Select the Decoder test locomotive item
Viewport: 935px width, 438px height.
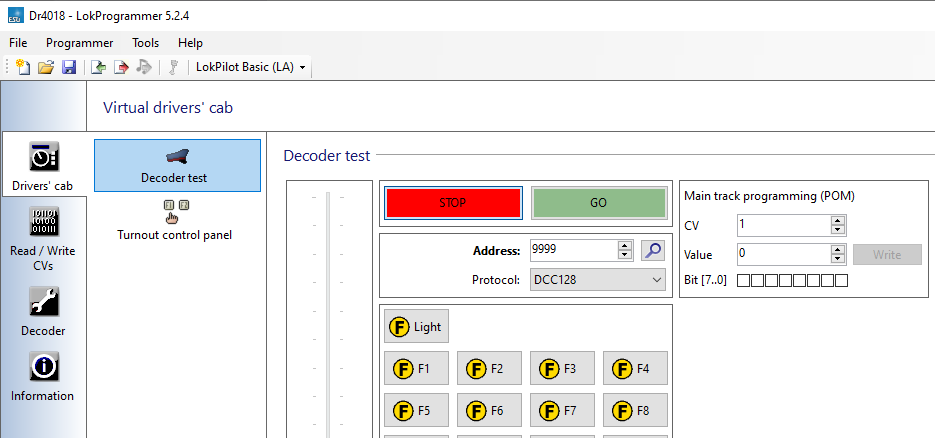pyautogui.click(x=177, y=166)
